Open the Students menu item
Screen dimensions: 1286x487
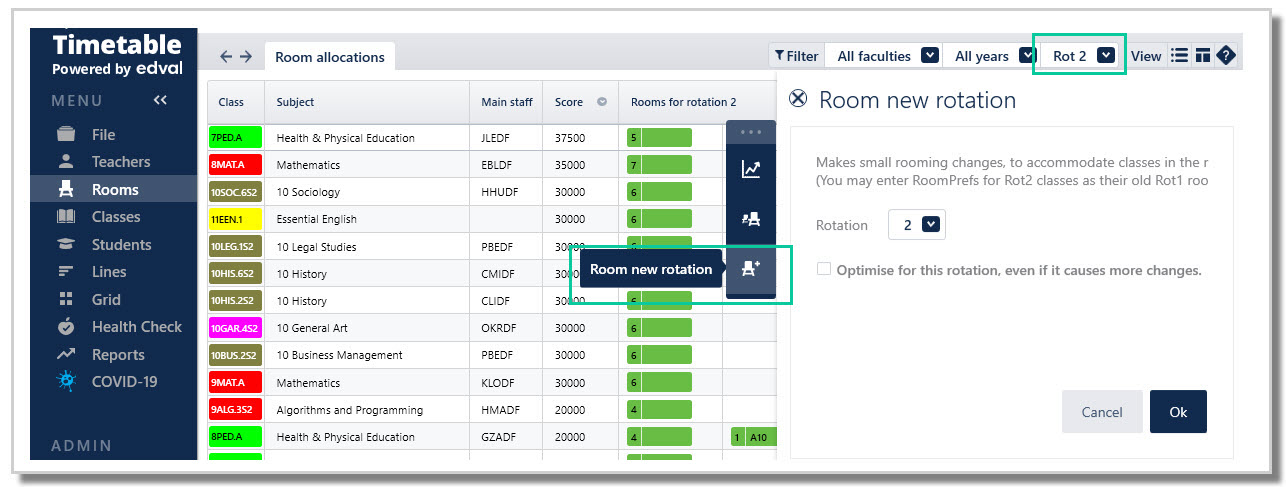121,245
